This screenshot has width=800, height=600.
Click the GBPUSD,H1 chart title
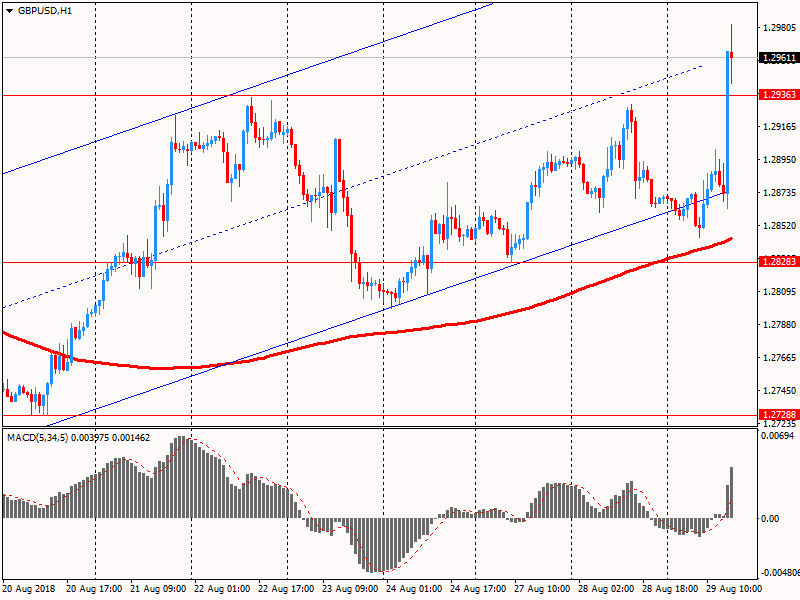tap(45, 11)
